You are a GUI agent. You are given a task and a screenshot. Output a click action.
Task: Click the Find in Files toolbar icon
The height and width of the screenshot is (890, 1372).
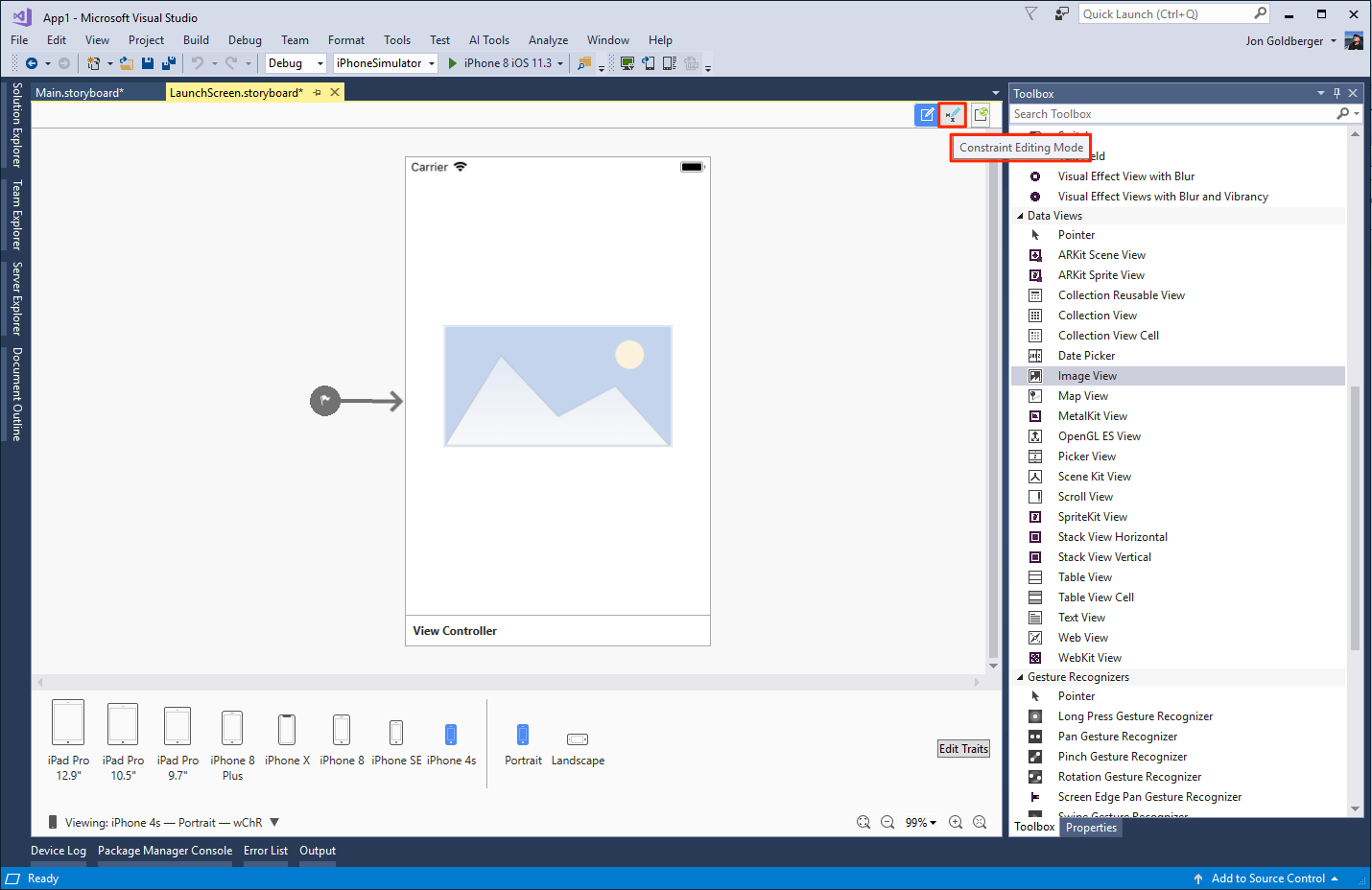coord(583,63)
